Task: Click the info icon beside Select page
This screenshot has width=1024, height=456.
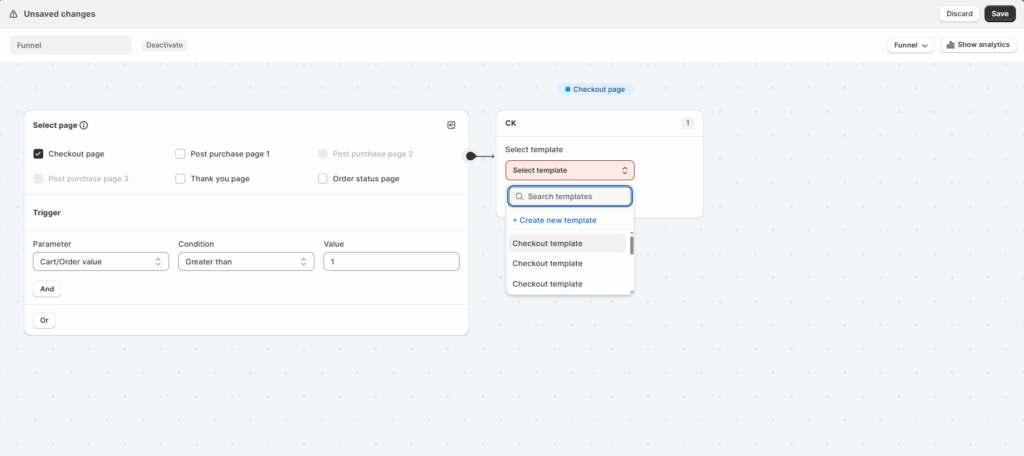Action: 84,126
